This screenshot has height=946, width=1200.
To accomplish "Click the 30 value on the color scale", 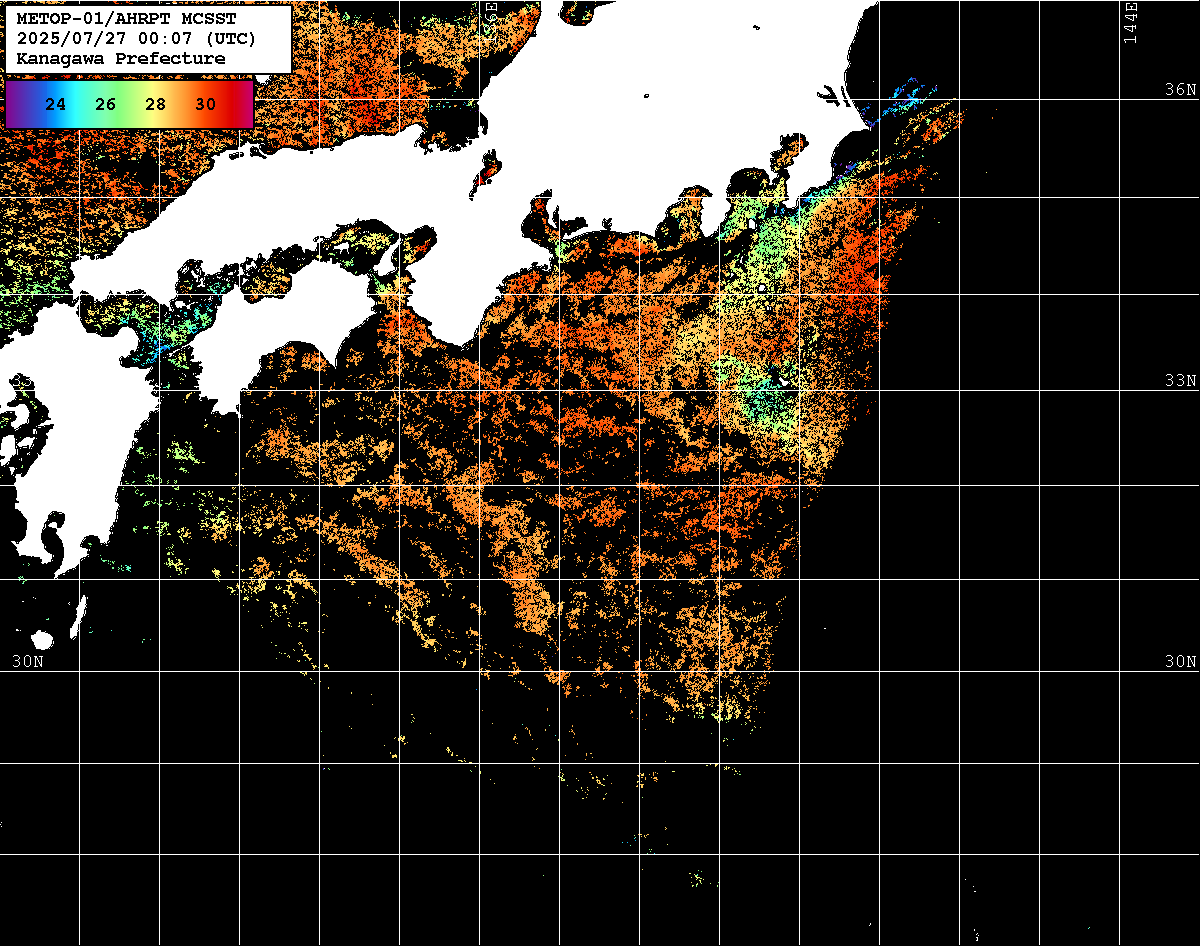I will pyautogui.click(x=206, y=104).
